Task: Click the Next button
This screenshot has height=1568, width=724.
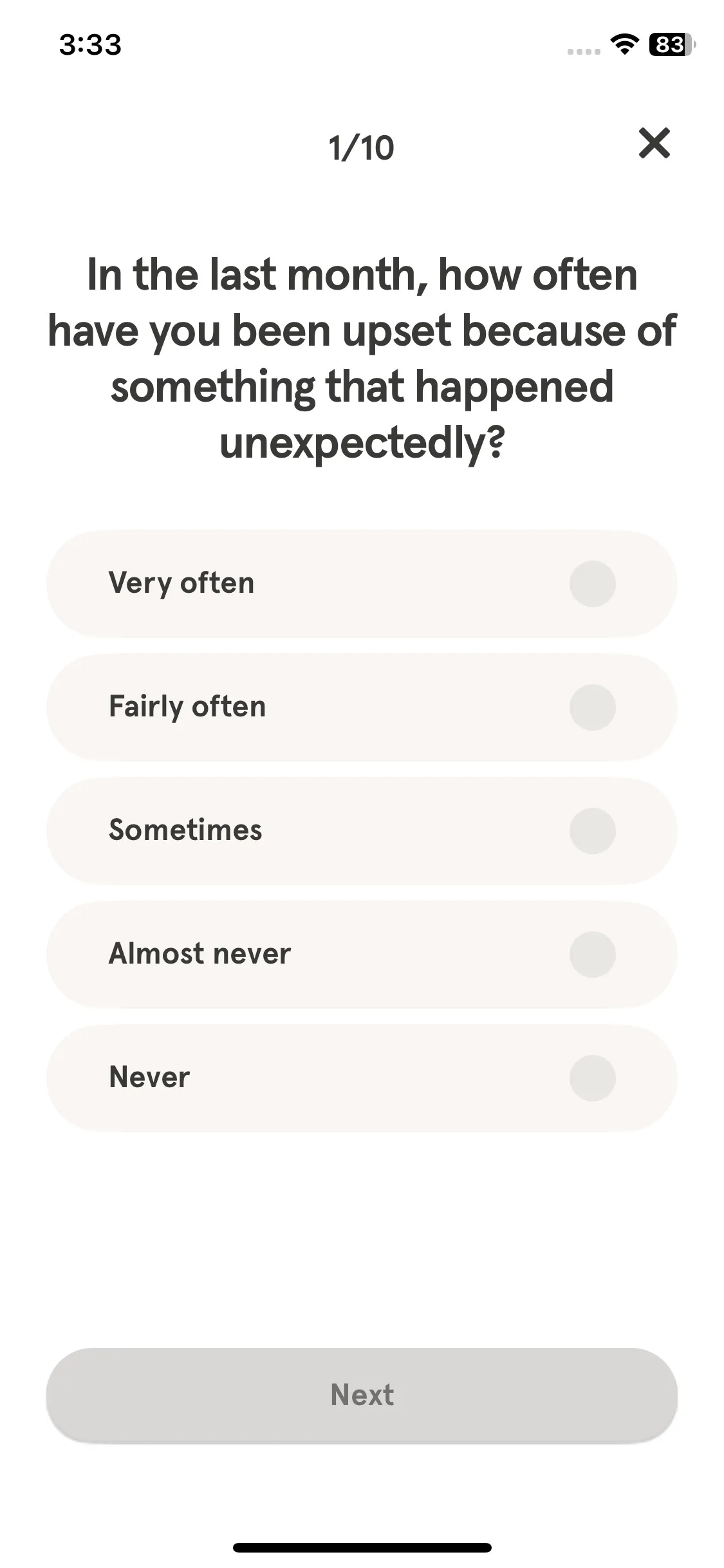Action: (362, 1395)
